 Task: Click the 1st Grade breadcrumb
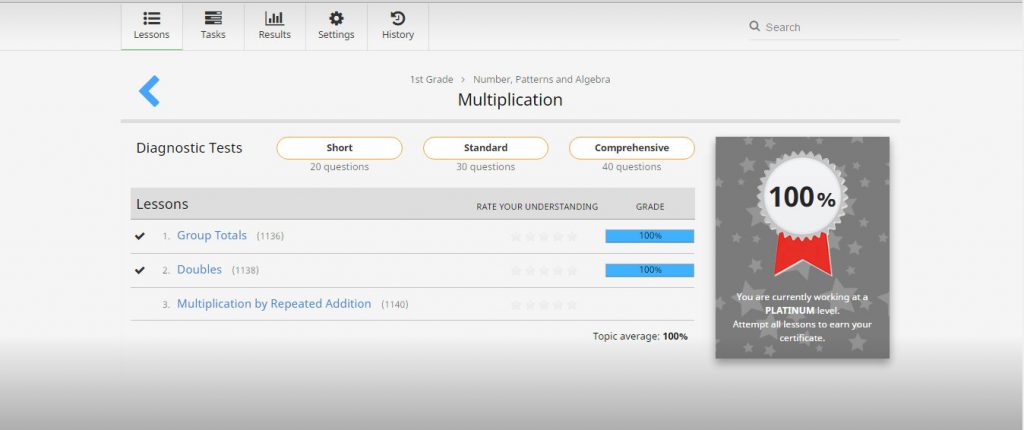click(x=431, y=79)
